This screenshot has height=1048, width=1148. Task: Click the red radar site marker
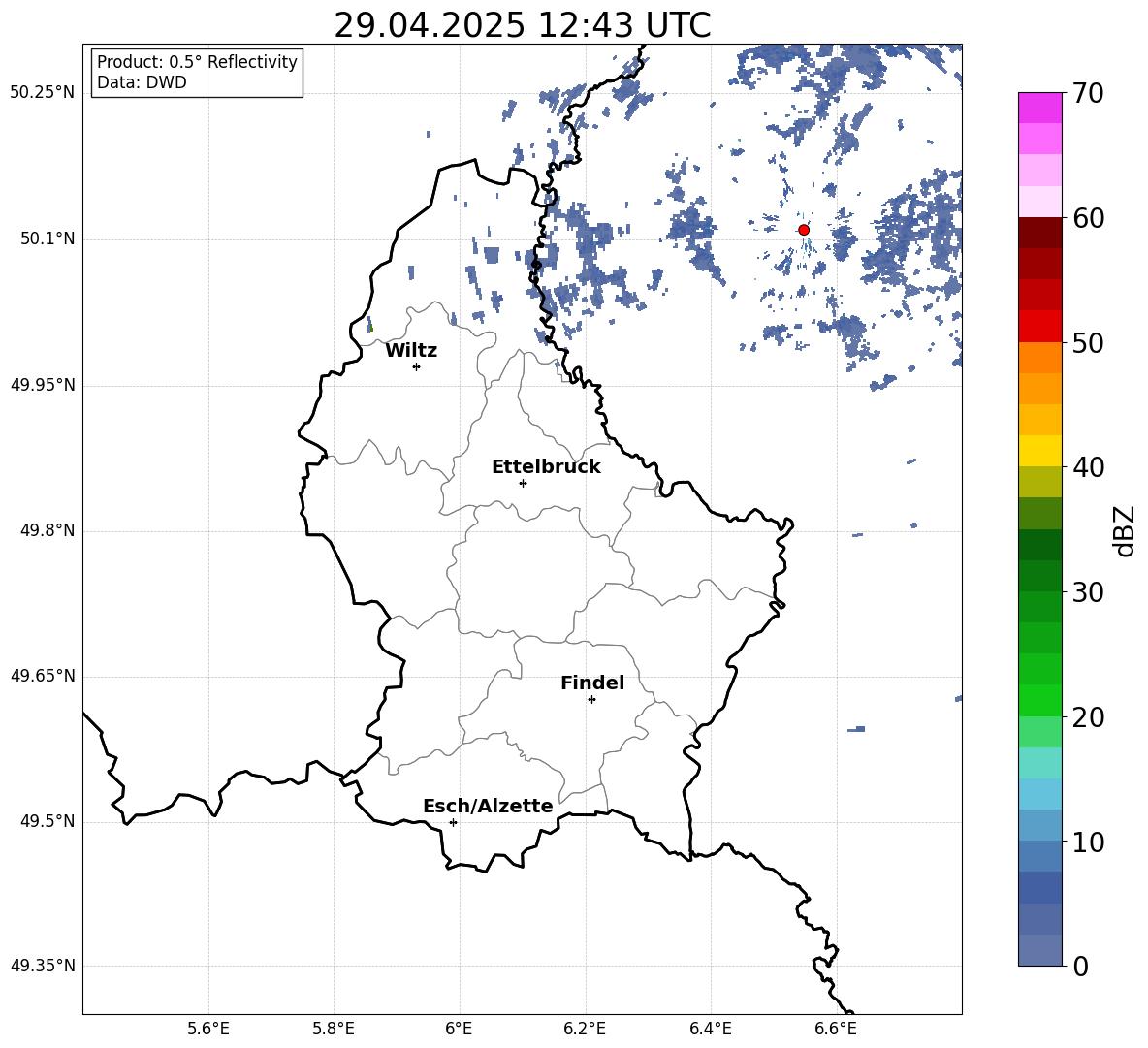(x=804, y=230)
